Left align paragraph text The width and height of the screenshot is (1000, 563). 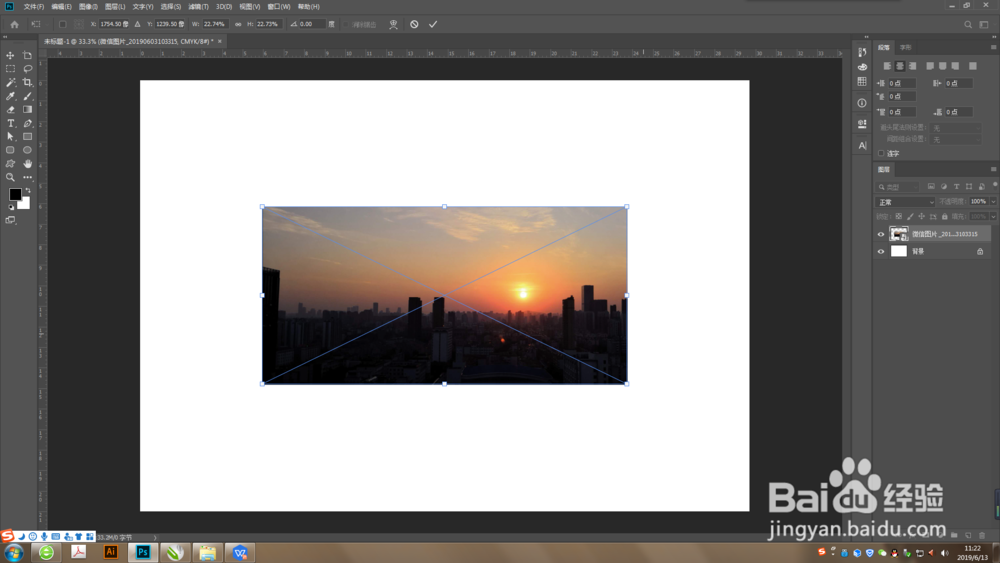tap(887, 66)
